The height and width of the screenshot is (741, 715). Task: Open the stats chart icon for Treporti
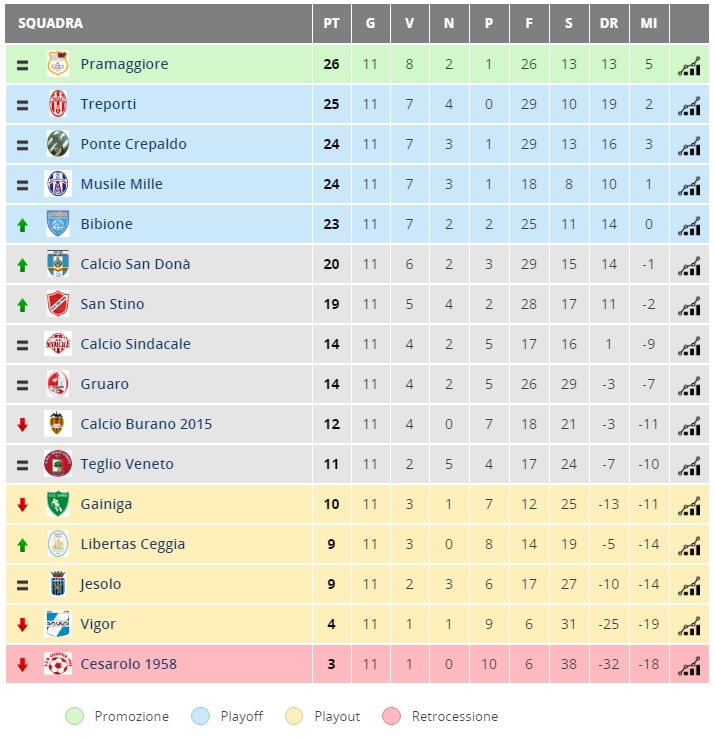[689, 106]
